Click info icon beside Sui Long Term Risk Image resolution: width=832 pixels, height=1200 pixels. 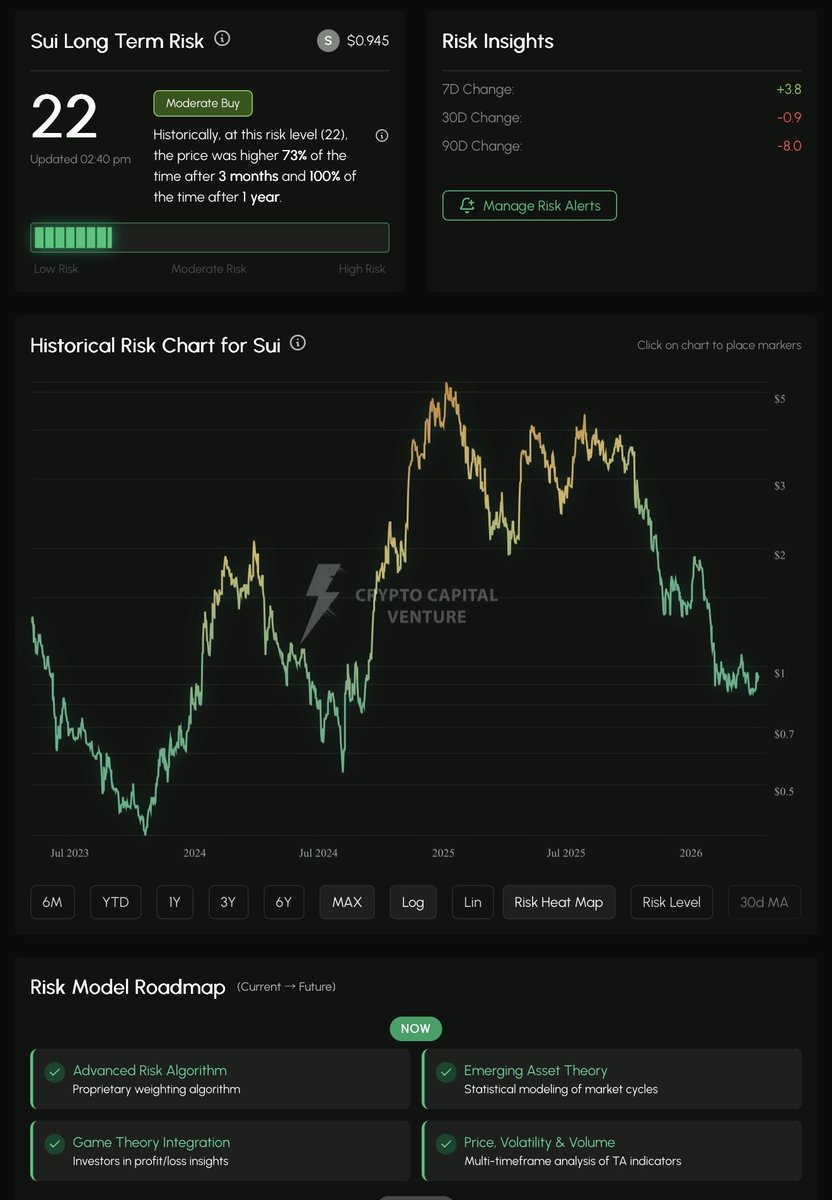tap(223, 40)
